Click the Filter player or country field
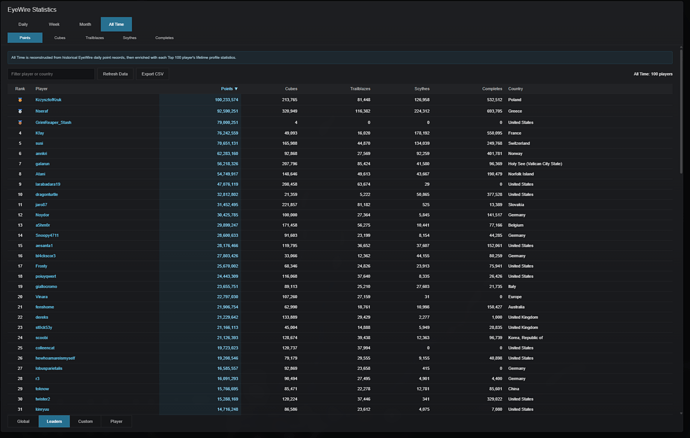This screenshot has height=438, width=690. [51, 74]
